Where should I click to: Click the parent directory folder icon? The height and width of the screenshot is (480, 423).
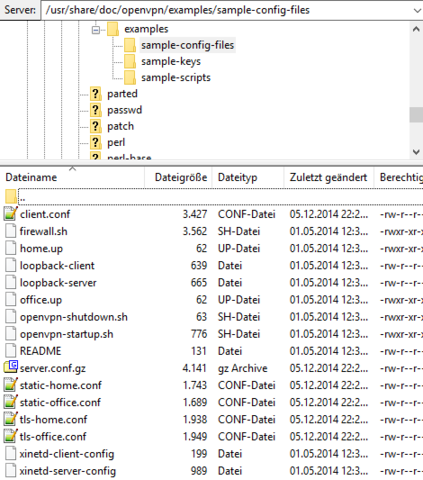pyautogui.click(x=11, y=197)
